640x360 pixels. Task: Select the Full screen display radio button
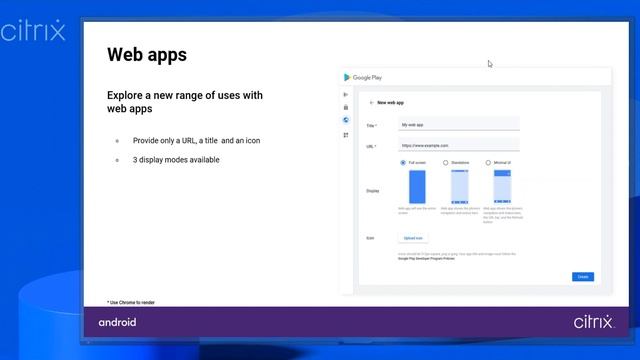click(x=403, y=163)
